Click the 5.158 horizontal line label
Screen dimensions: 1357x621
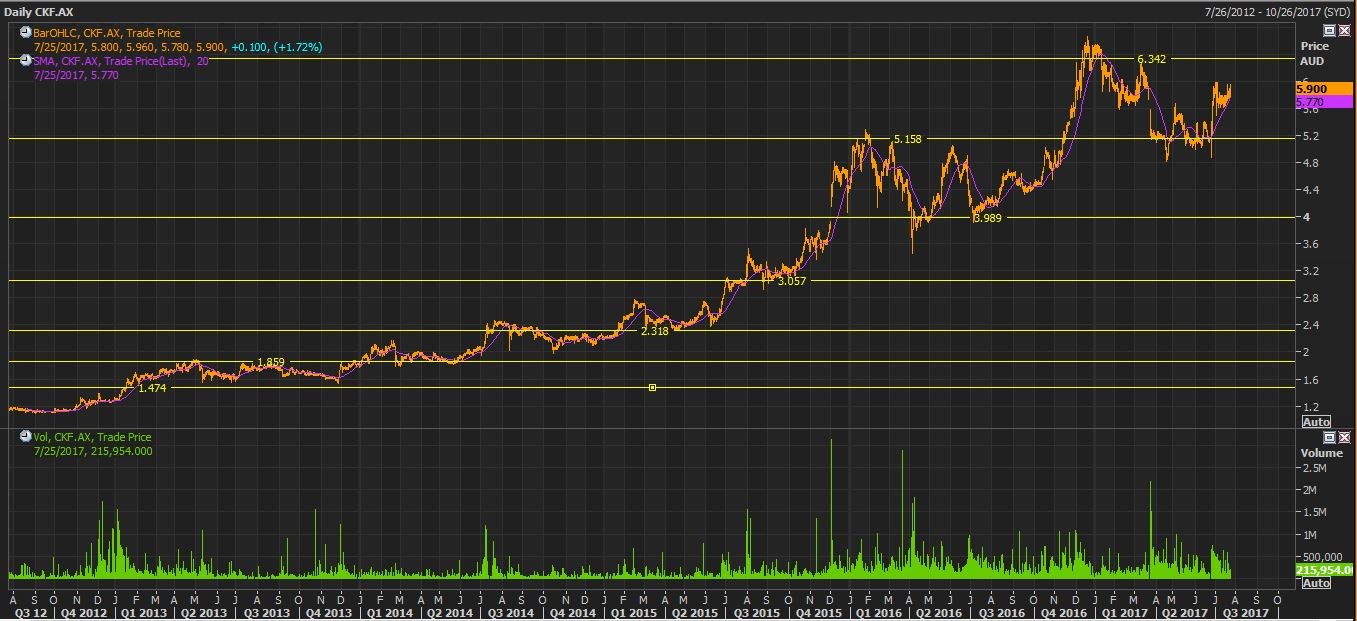[x=907, y=139]
